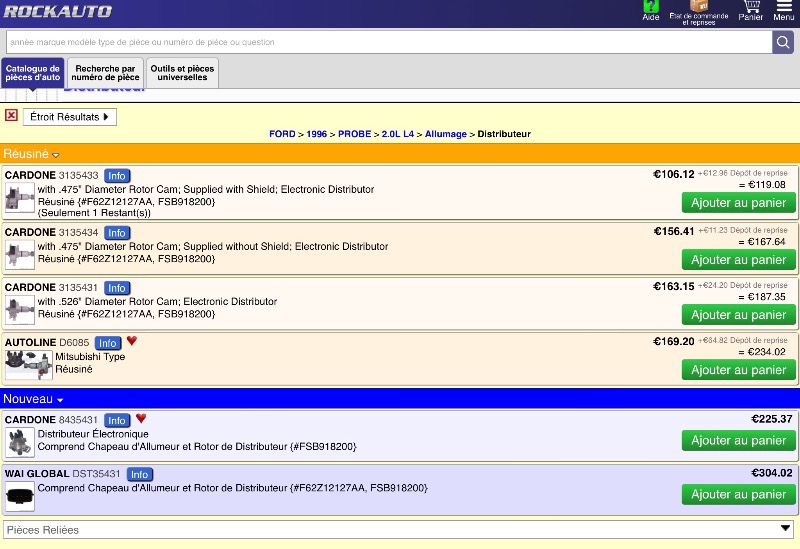Click the PROBE breadcrumb link

pos(353,134)
